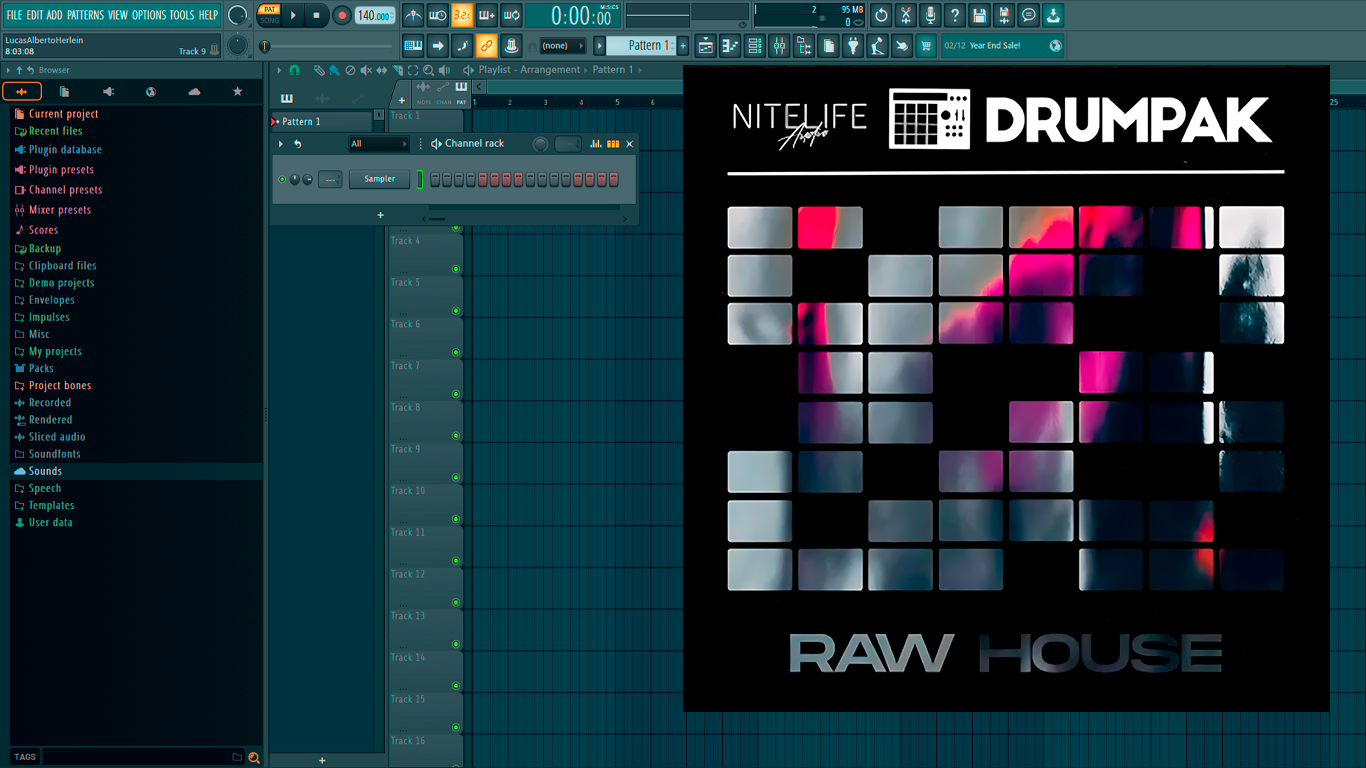Click the TAGS search field
The width and height of the screenshot is (1366, 768).
(x=137, y=757)
